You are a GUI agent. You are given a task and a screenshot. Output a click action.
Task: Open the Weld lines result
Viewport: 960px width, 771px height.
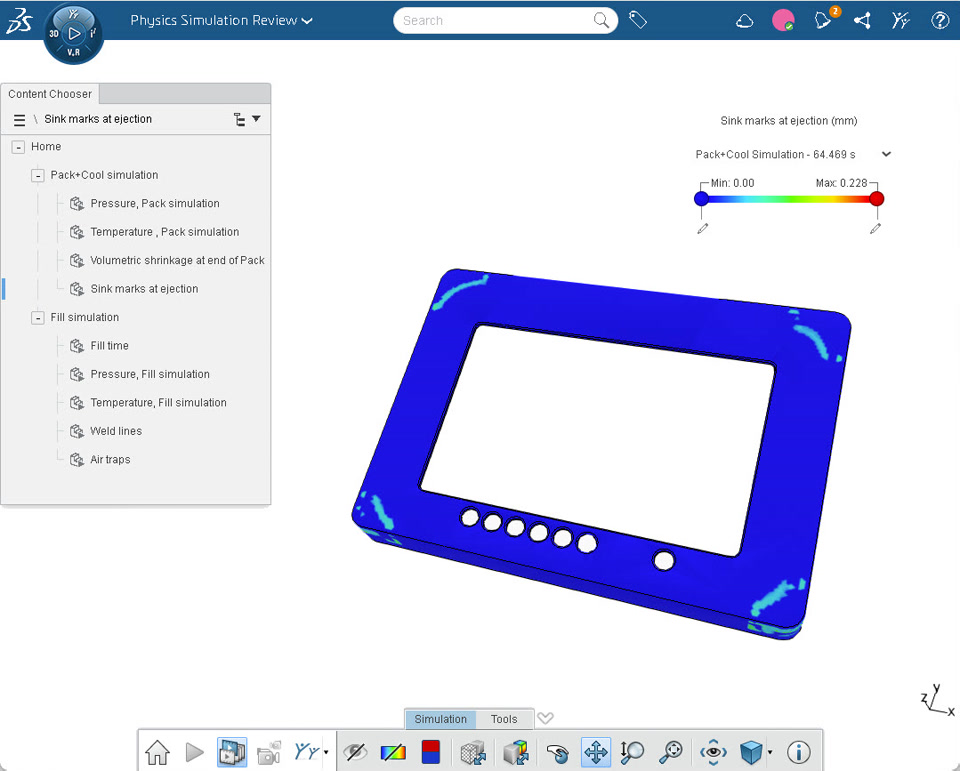click(x=116, y=431)
